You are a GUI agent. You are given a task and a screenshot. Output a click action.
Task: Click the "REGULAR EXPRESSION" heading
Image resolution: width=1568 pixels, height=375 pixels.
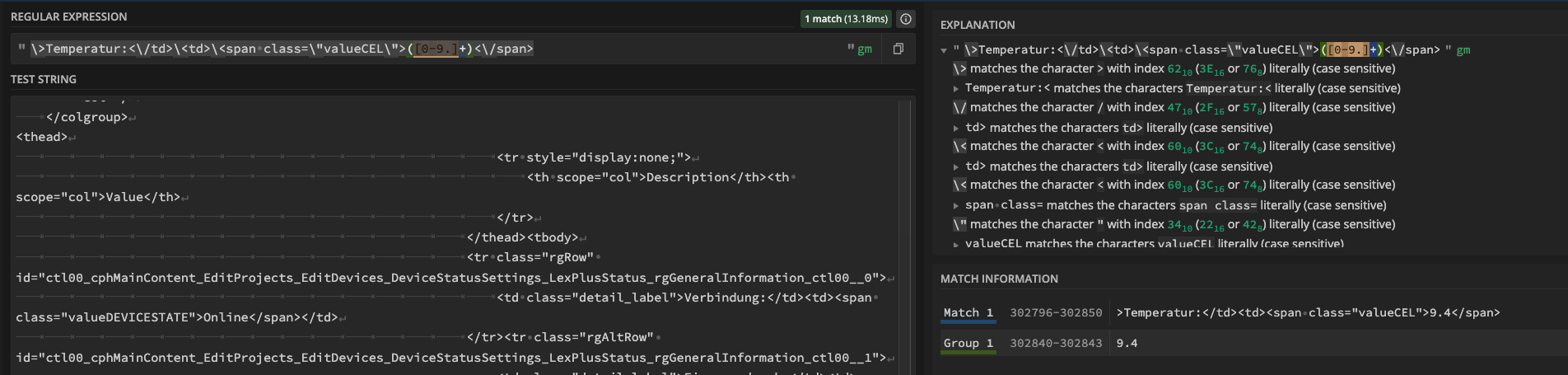pyautogui.click(x=69, y=16)
